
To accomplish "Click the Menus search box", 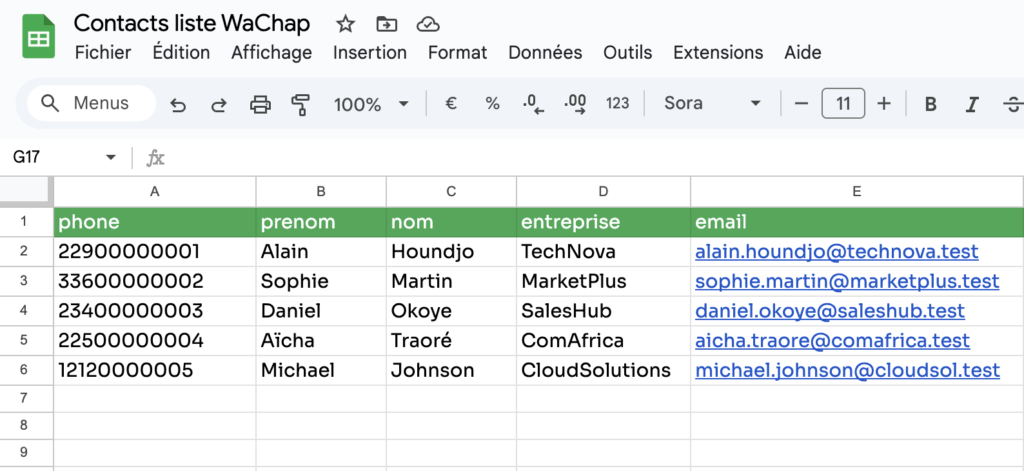I will tap(90, 103).
